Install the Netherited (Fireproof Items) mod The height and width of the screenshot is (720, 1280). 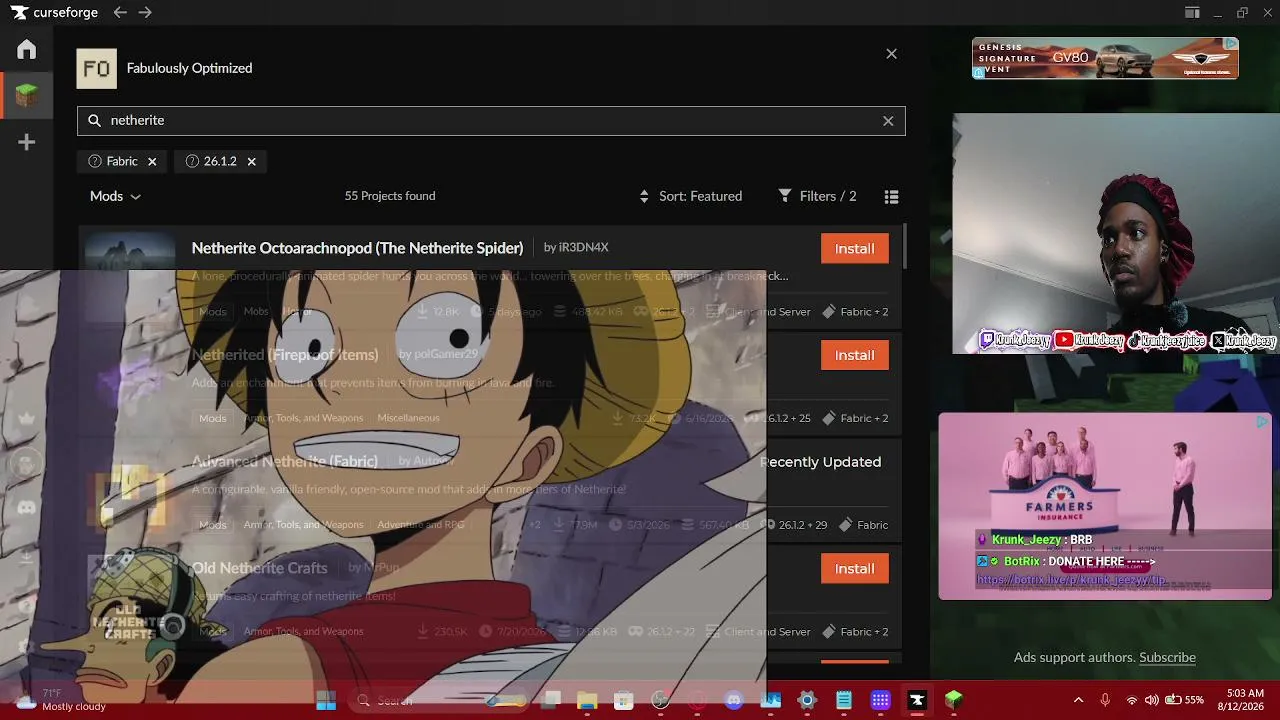coord(855,355)
